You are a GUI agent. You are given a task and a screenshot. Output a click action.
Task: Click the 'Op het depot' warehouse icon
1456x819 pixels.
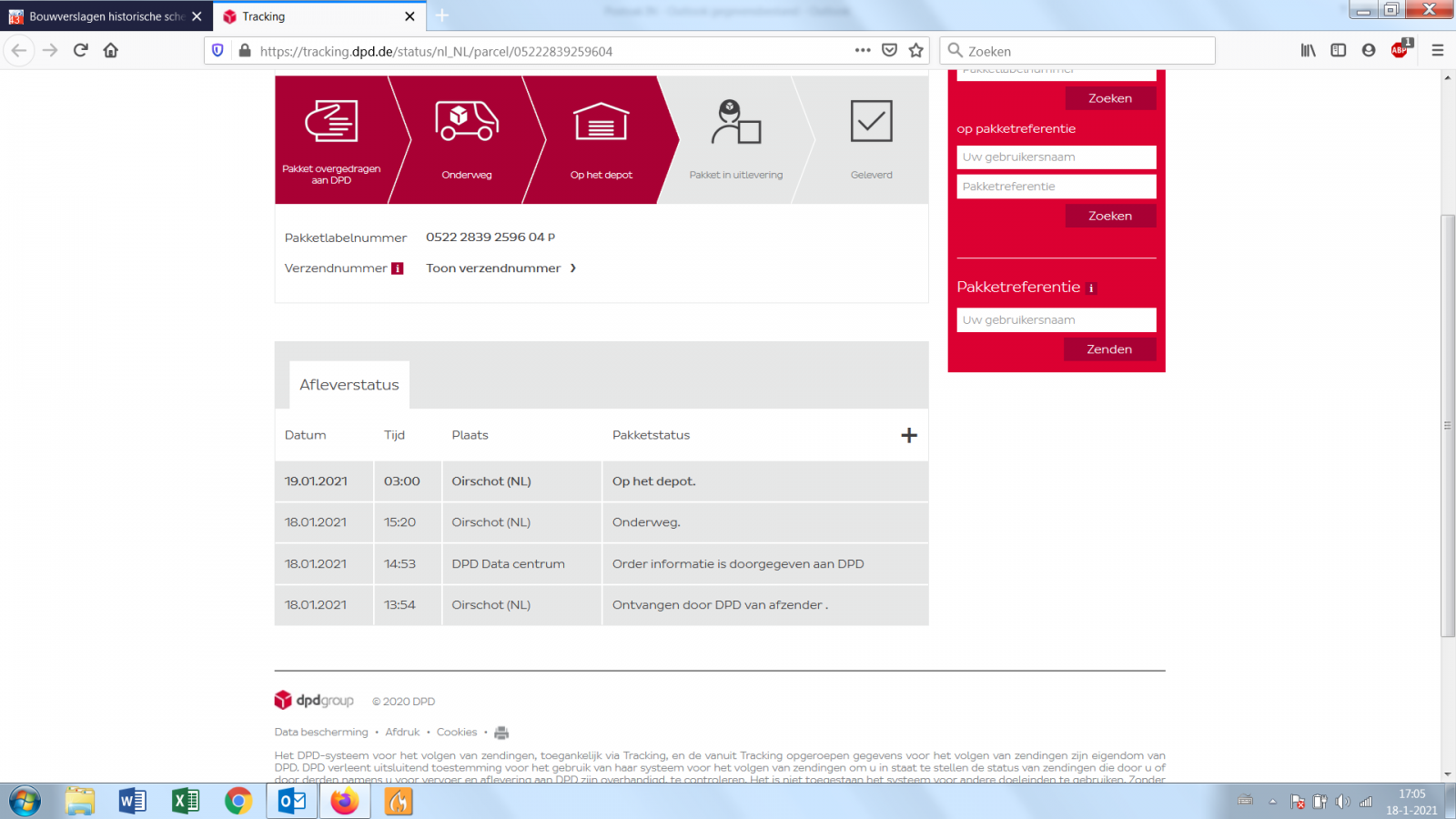tap(602, 121)
